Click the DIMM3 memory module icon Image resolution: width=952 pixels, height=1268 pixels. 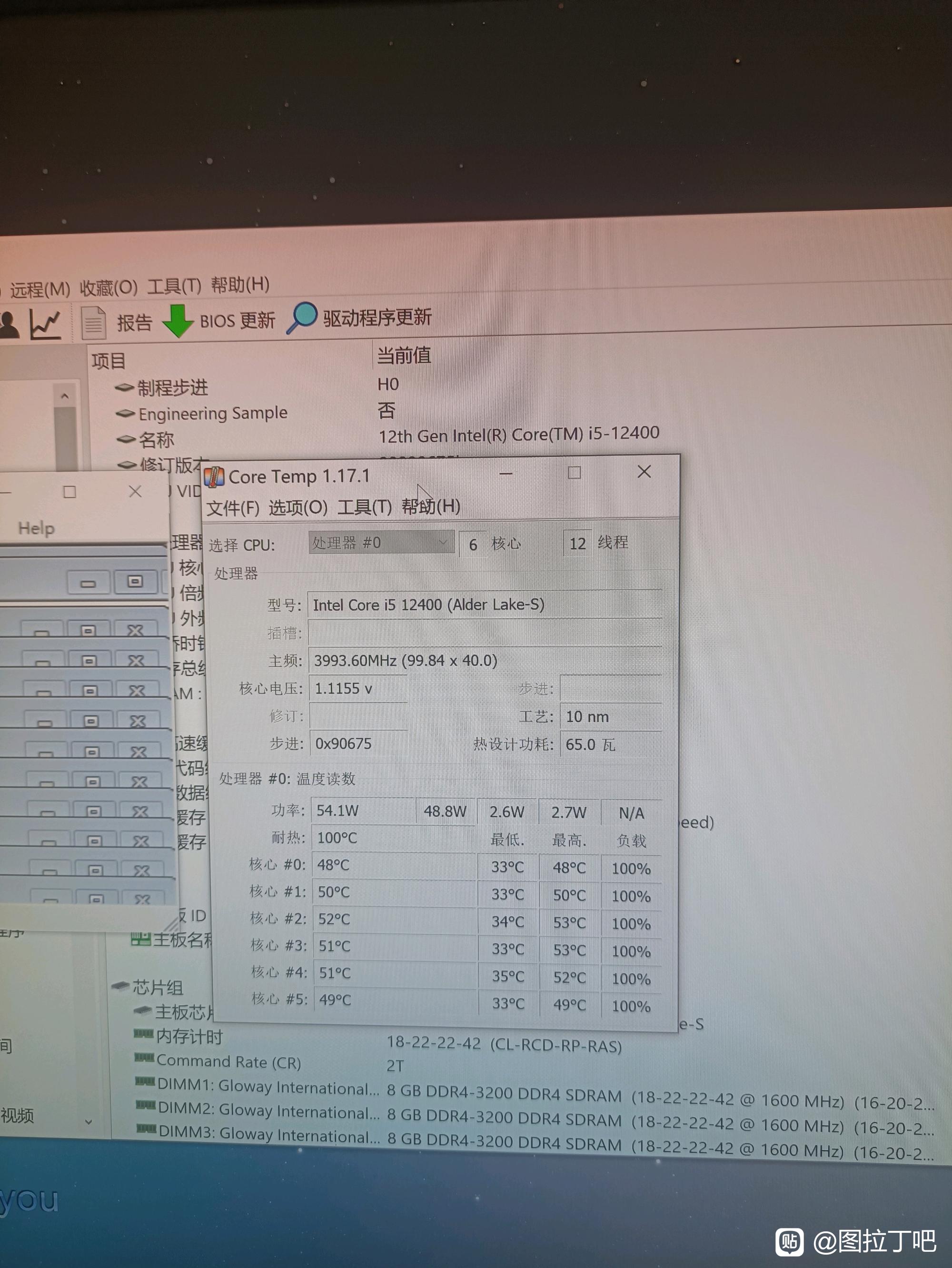146,1129
